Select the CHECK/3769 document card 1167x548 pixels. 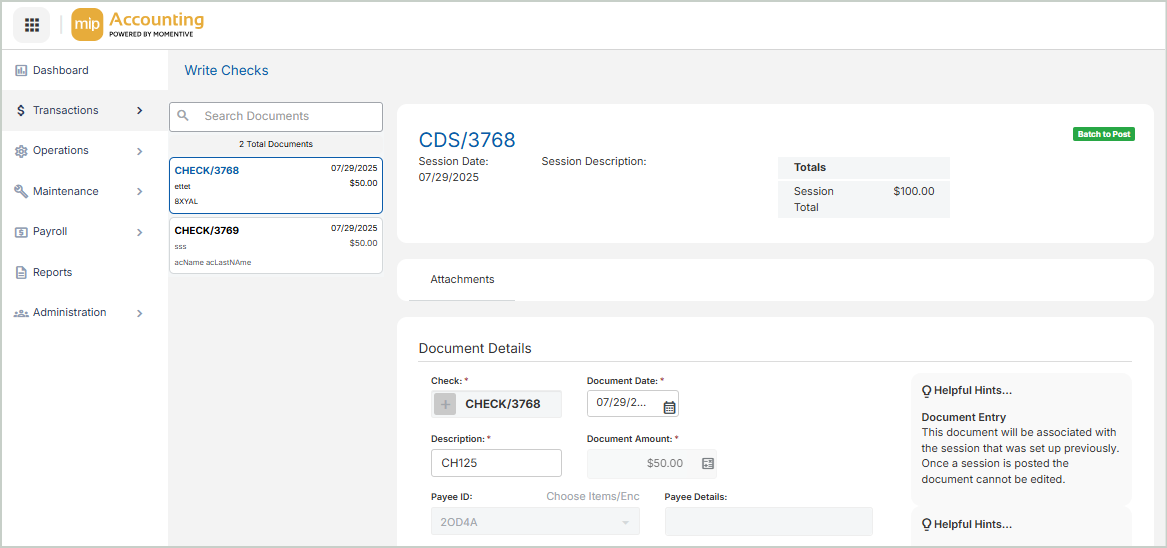click(x=275, y=246)
